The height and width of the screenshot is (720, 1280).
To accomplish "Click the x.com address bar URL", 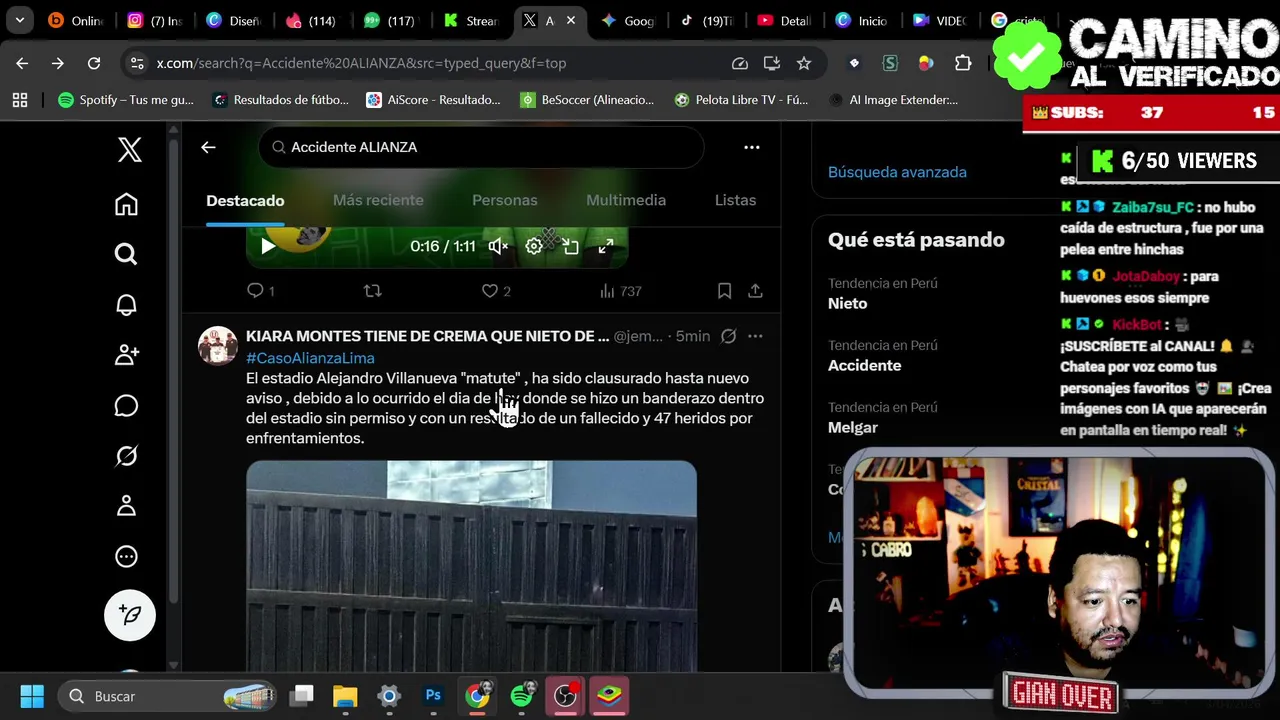I will (361, 63).
